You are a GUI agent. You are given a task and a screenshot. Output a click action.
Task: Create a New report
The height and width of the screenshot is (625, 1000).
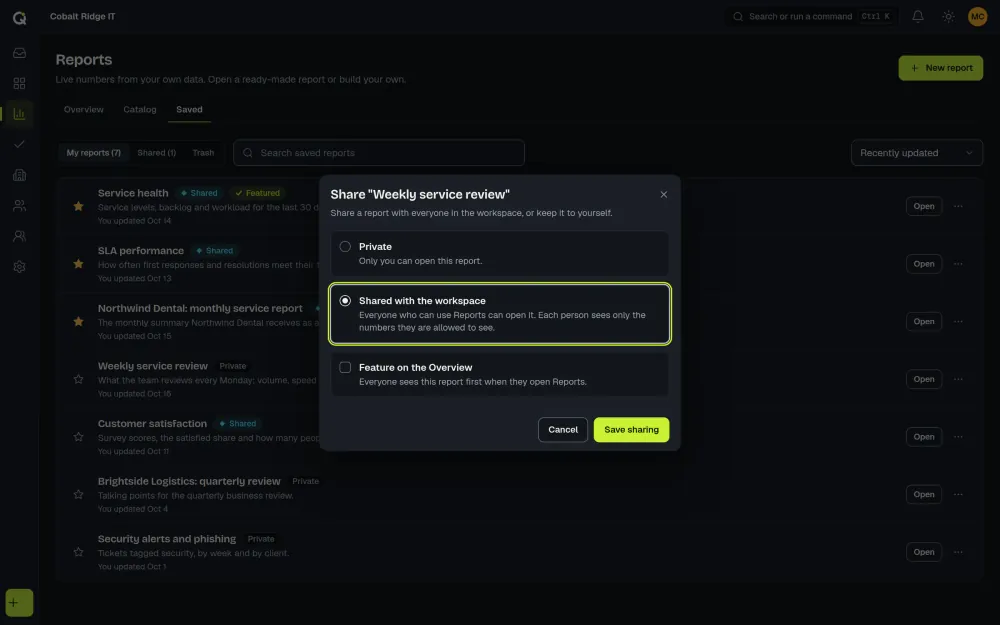[941, 68]
